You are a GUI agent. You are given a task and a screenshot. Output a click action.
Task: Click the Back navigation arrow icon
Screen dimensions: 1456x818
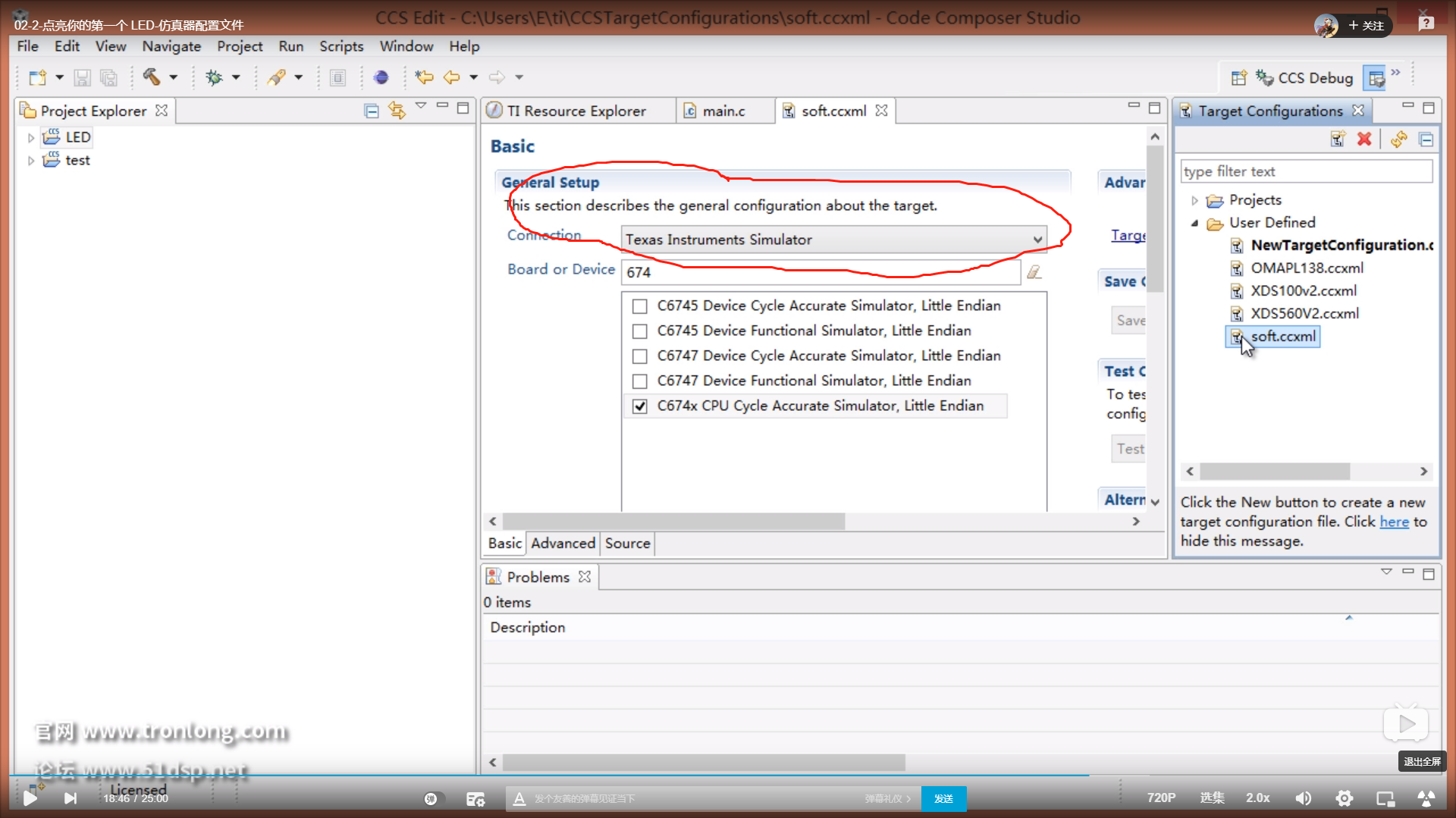click(x=452, y=77)
